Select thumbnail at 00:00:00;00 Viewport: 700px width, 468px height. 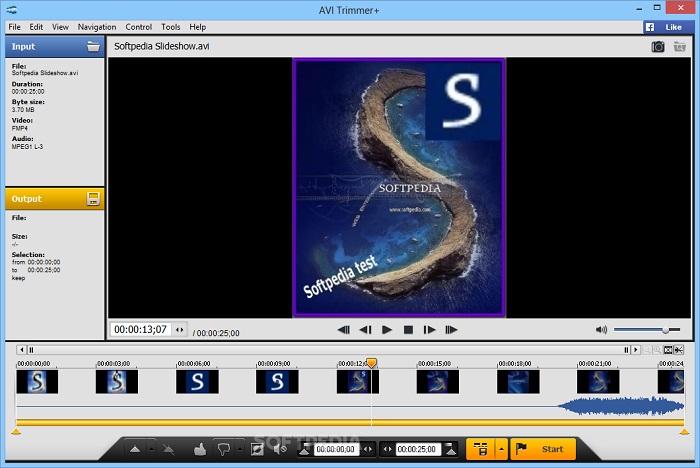37,382
